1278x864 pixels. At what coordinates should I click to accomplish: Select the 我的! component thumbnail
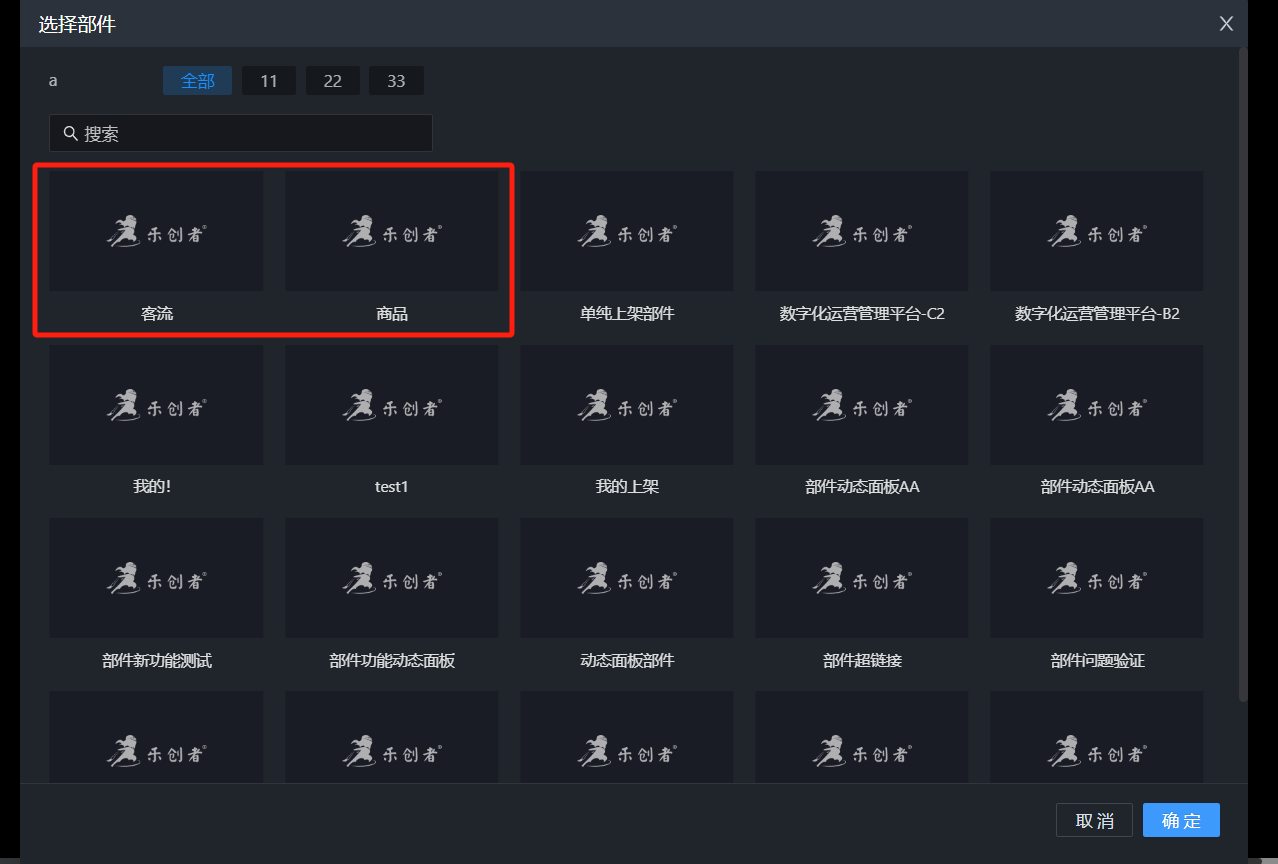(156, 405)
